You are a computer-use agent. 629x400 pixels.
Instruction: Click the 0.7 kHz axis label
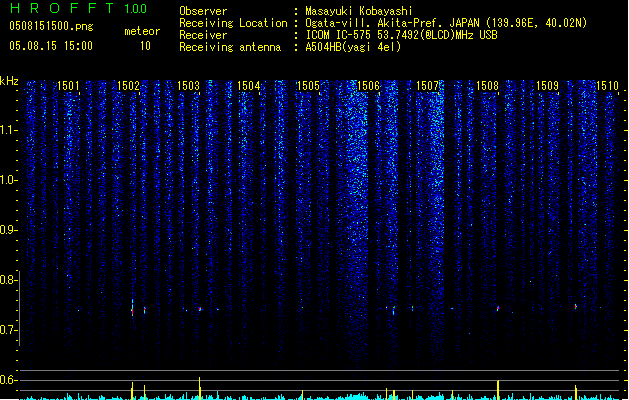click(8, 330)
